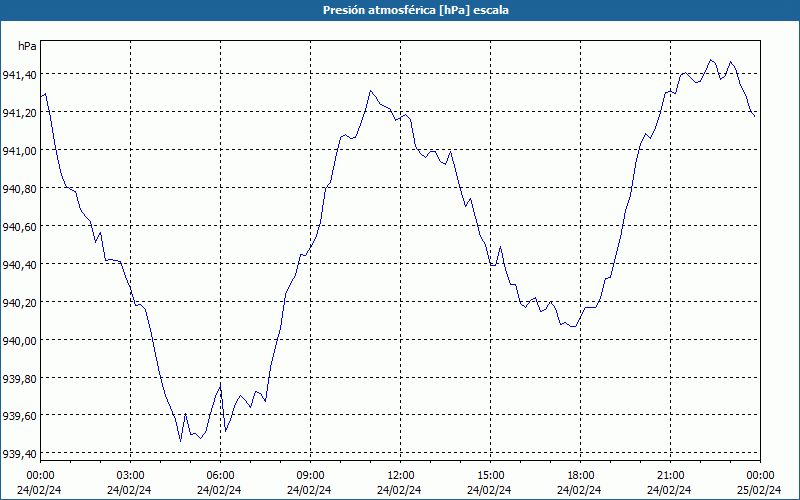Select the 940,80 y-axis value
800x500 pixels.
point(19,189)
